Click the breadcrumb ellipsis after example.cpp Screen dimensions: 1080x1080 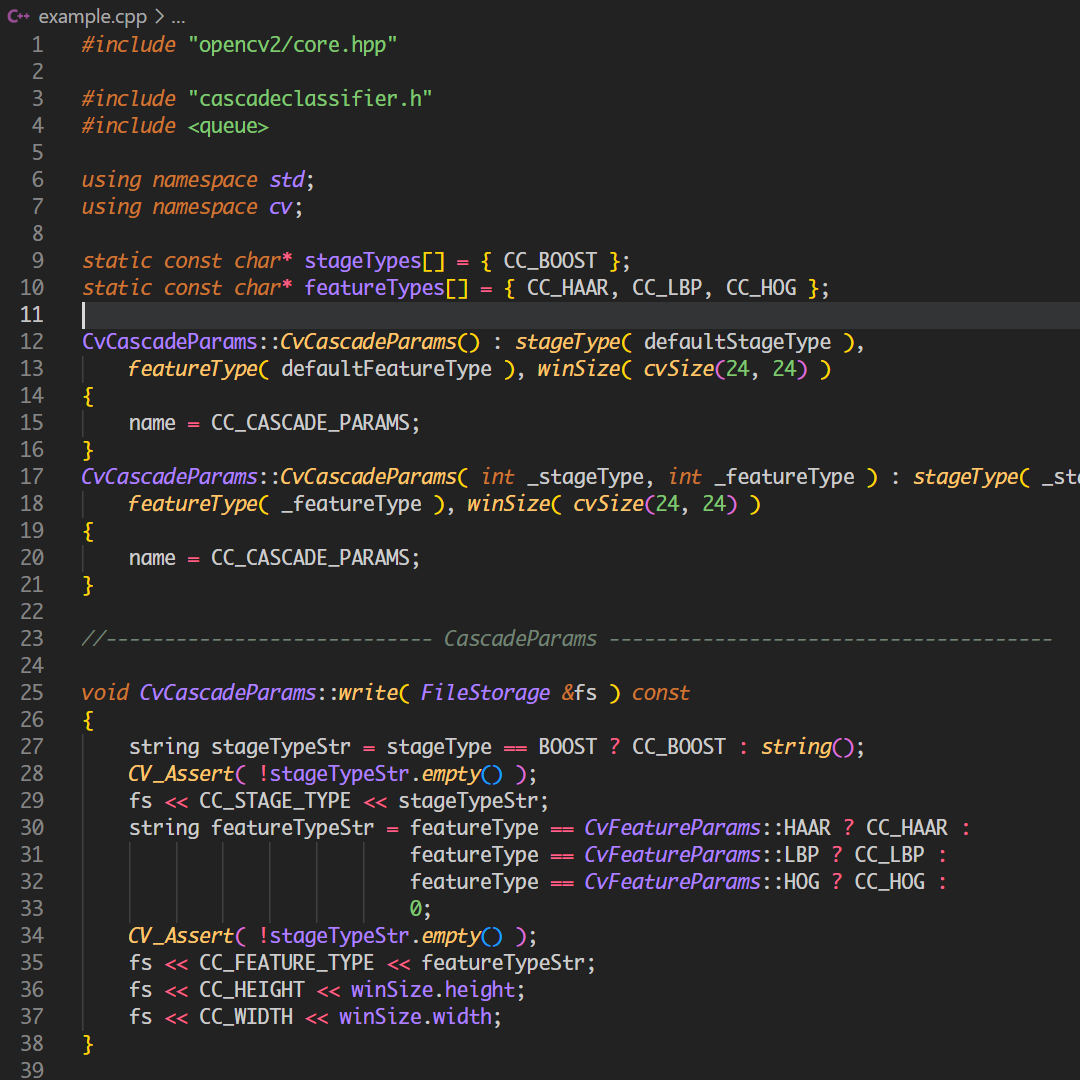(178, 17)
